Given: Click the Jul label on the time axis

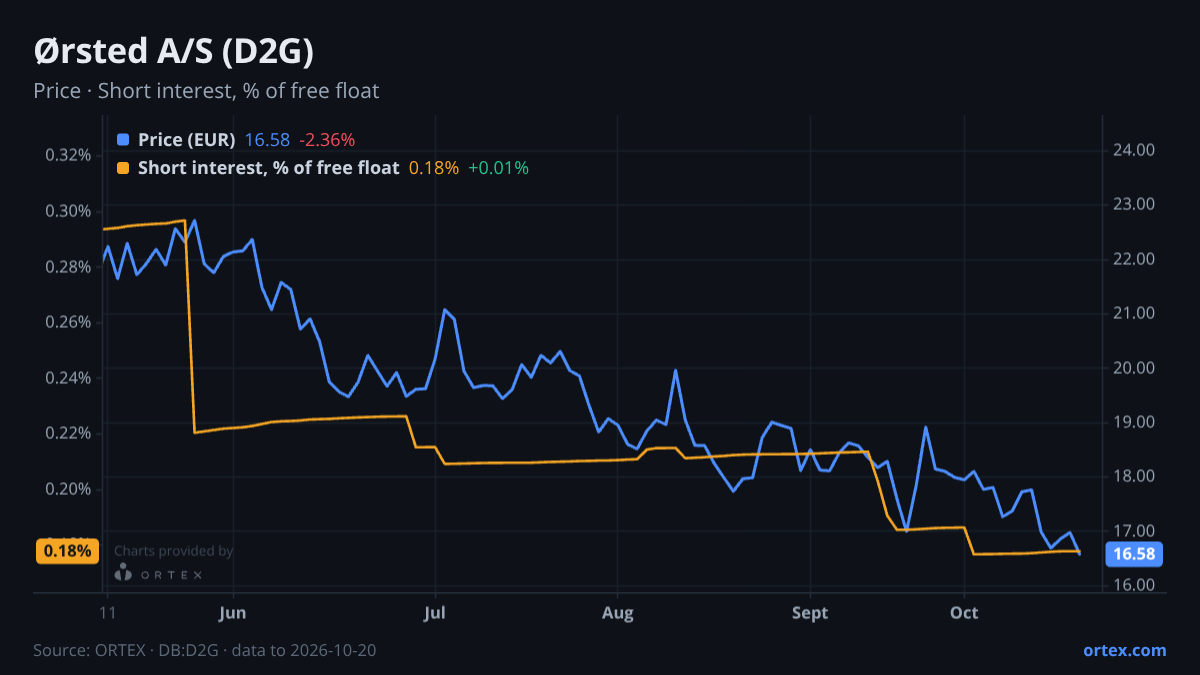Looking at the screenshot, I should pyautogui.click(x=435, y=613).
